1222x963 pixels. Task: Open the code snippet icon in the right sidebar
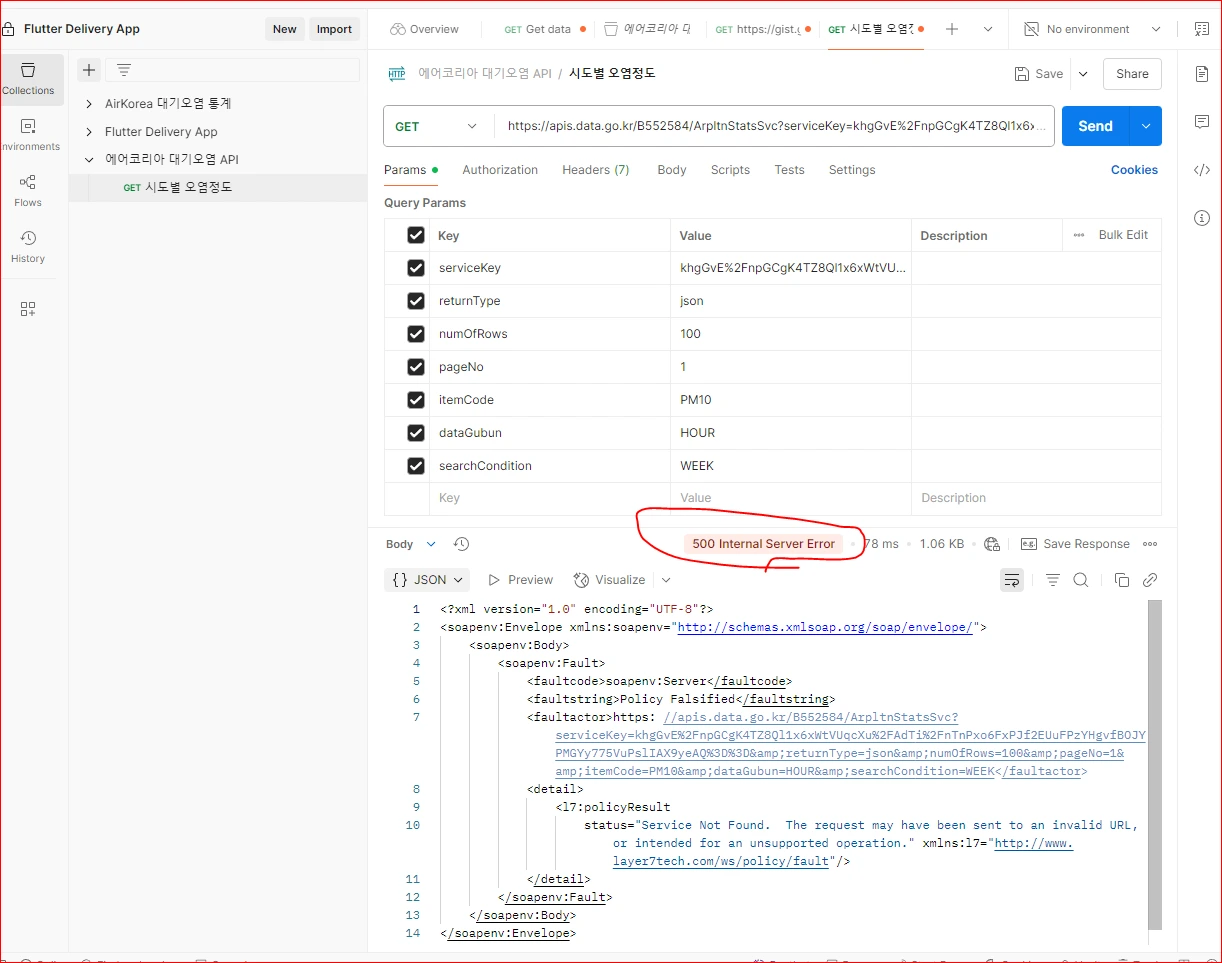click(x=1202, y=170)
